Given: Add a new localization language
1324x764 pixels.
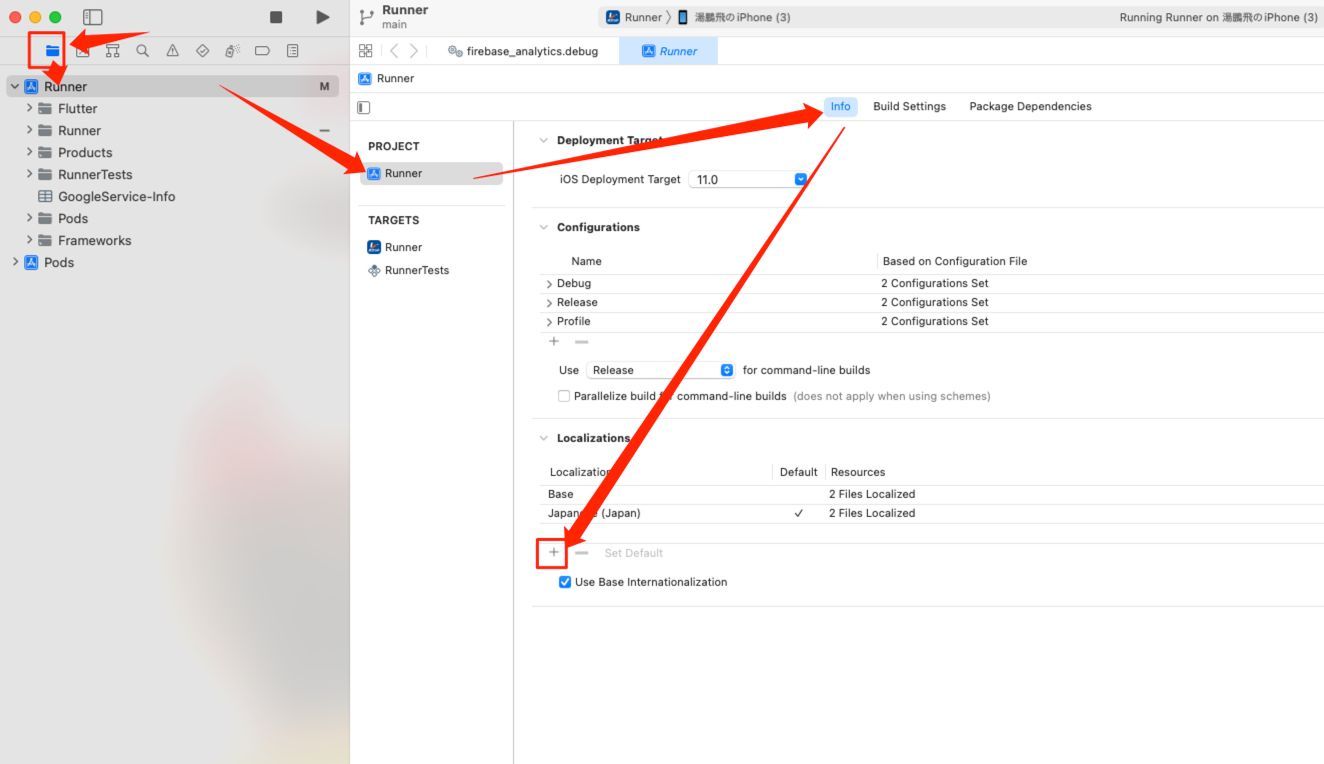Looking at the screenshot, I should 554,552.
